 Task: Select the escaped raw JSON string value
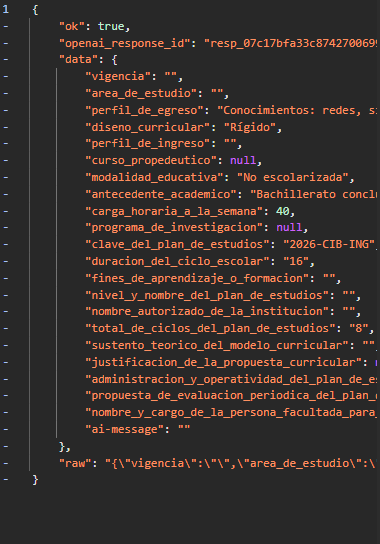click(241, 464)
